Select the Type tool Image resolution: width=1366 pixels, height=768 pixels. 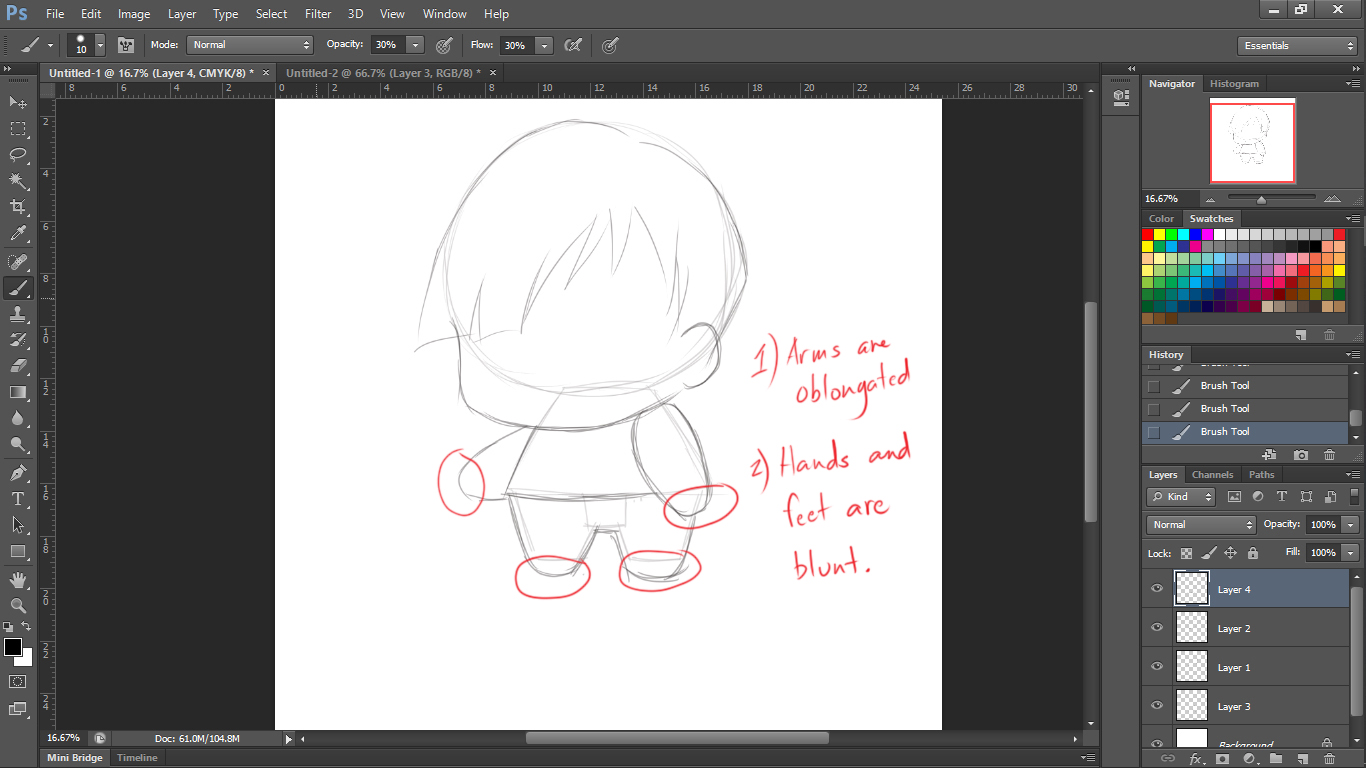17,497
